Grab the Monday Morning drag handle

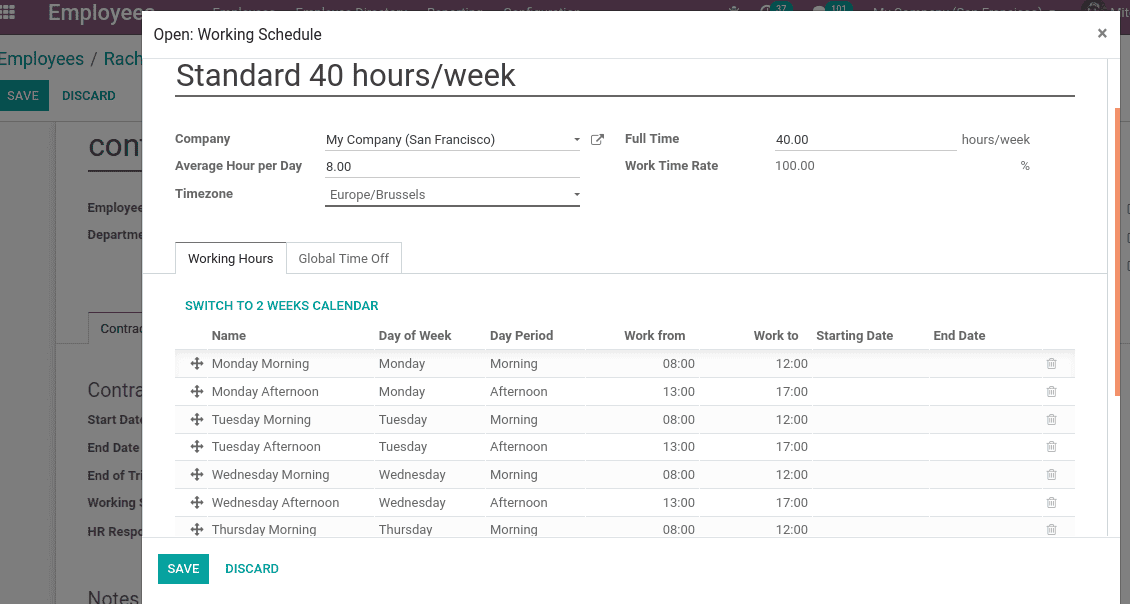(x=196, y=364)
